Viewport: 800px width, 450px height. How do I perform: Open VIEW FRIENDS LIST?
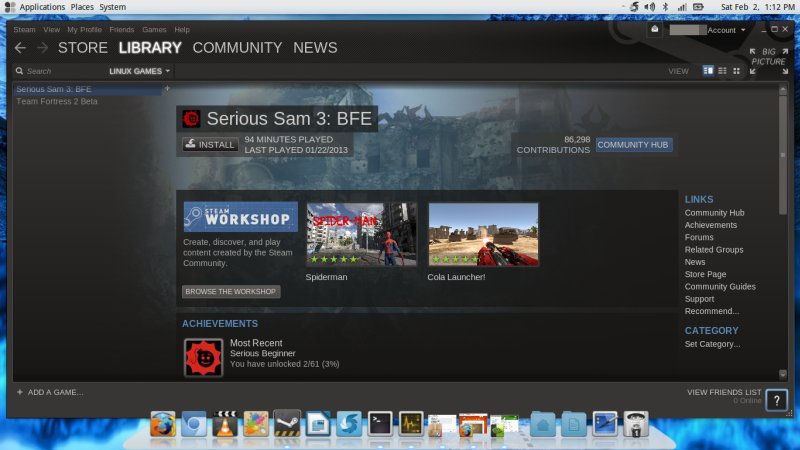(x=724, y=392)
